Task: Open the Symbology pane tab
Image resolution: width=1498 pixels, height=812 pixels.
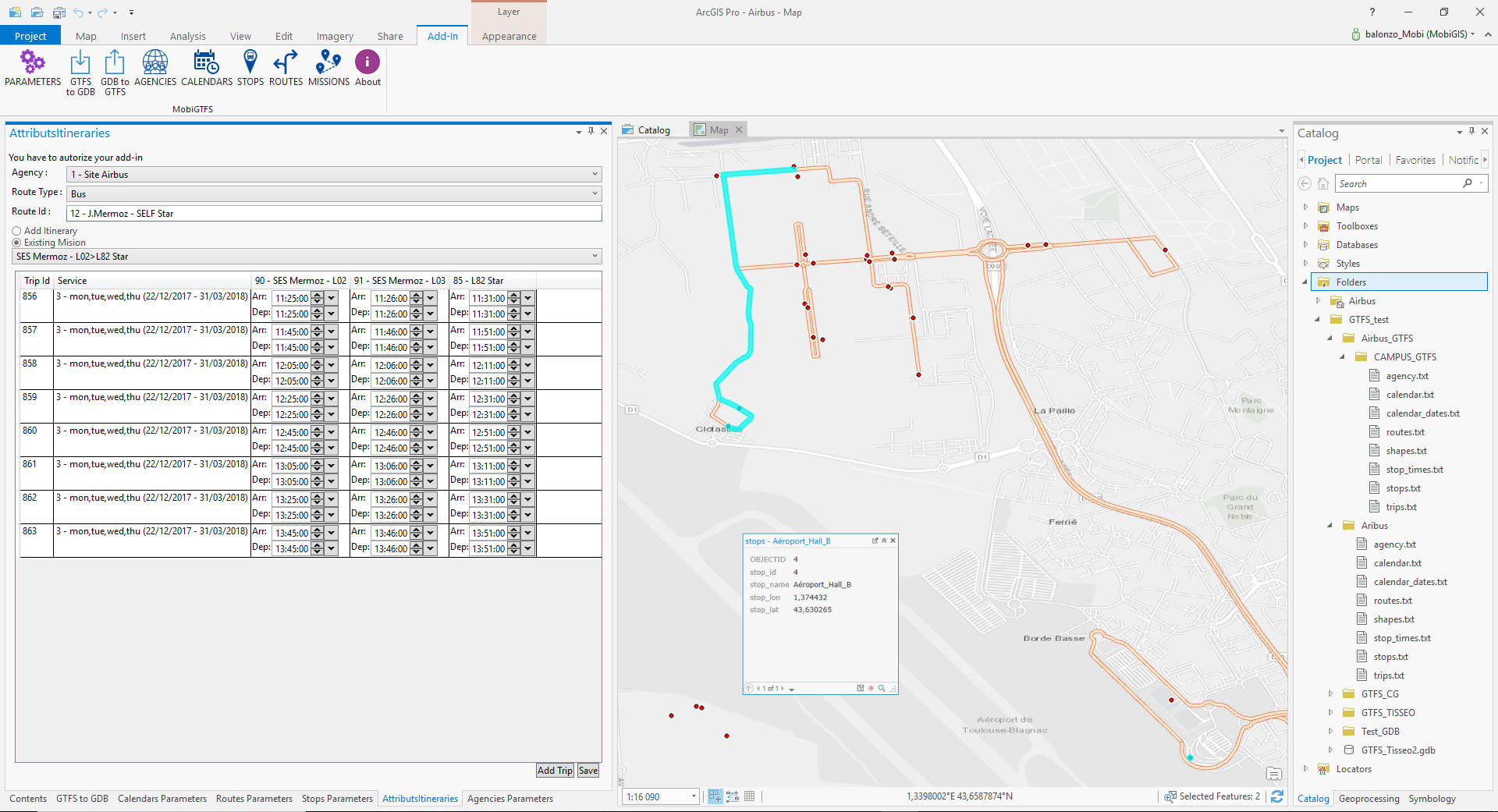Action: click(x=1432, y=799)
